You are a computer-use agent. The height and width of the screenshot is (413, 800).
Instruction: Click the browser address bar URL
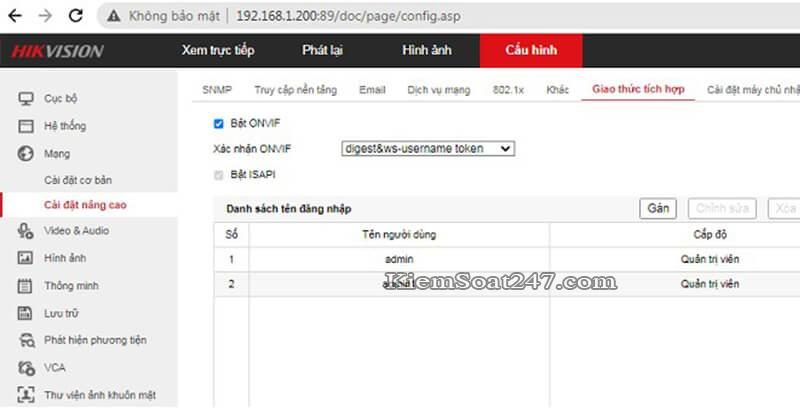point(348,16)
